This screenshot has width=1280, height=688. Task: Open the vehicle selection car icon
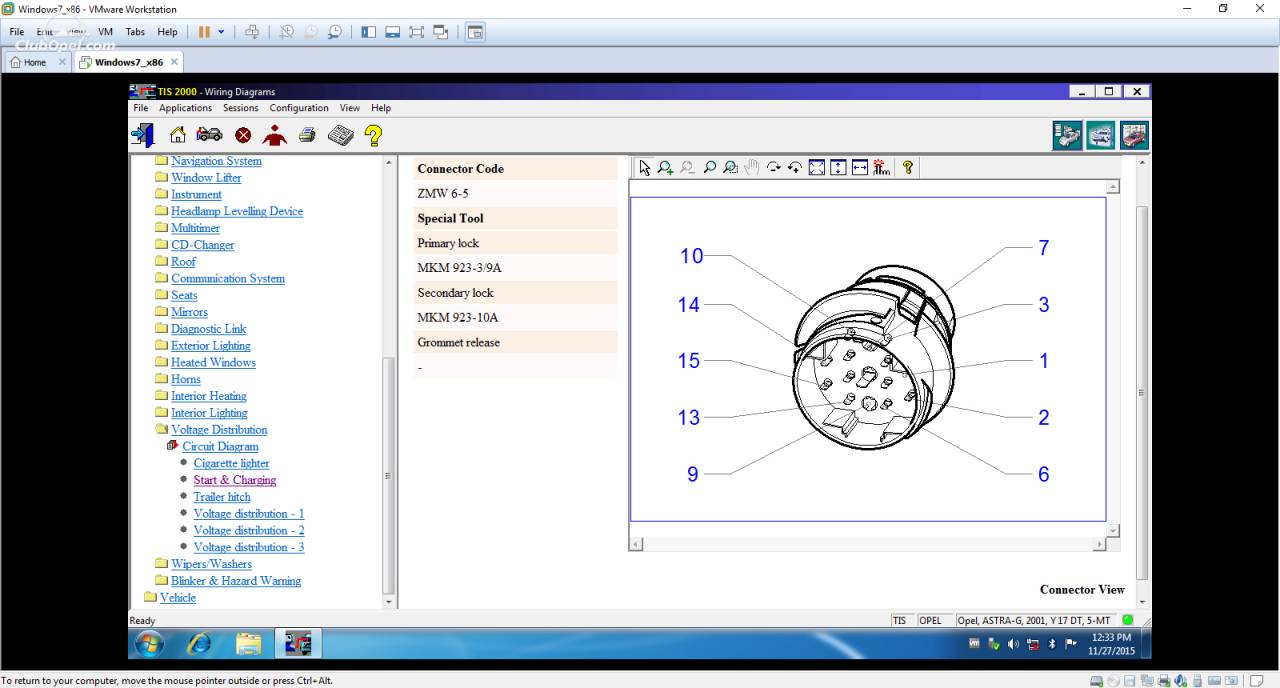(210, 135)
